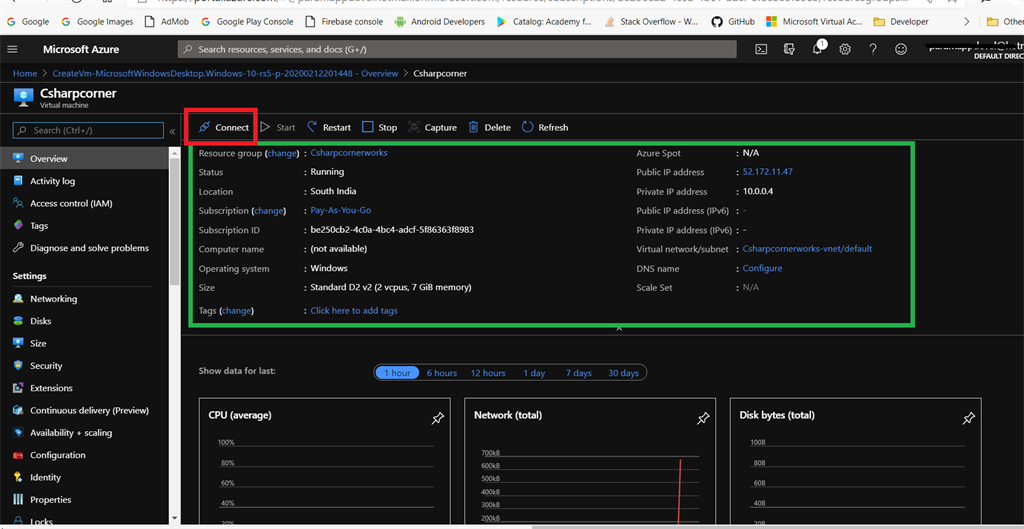
Task: Open the feedback smiley icon
Action: point(901,49)
